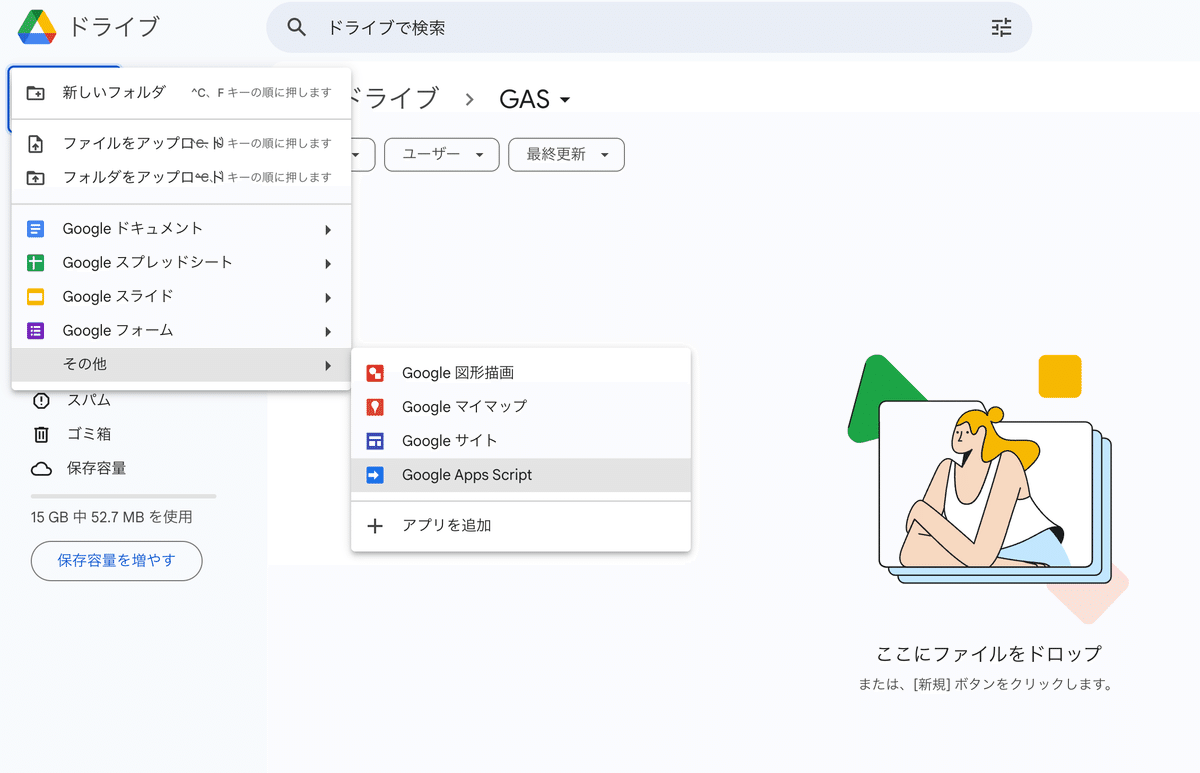The width and height of the screenshot is (1200, 773).
Task: Choose Google サイト from submenu
Action: pos(521,441)
